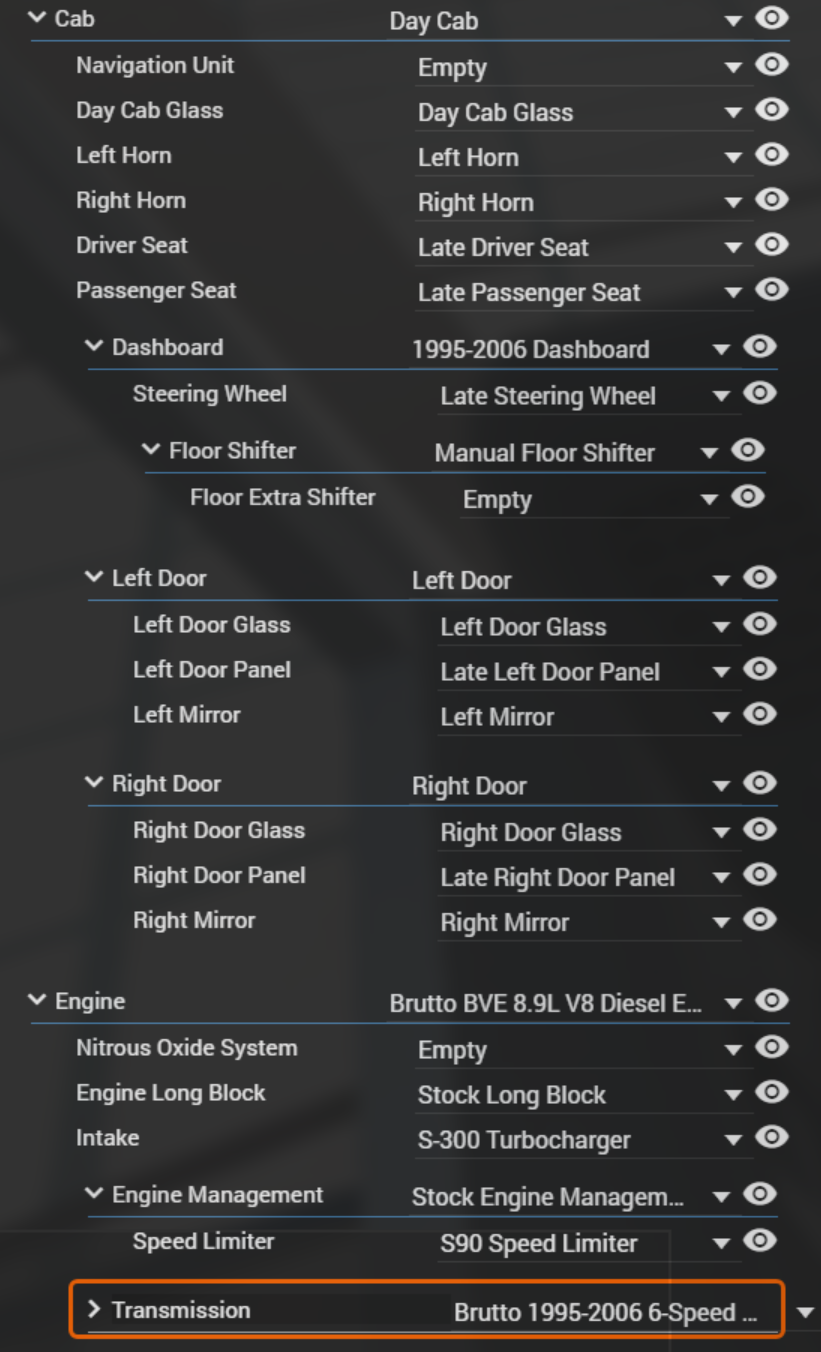Screen dimensions: 821x1352
Task: Toggle Engine group visibility eye
Action: click(771, 1001)
